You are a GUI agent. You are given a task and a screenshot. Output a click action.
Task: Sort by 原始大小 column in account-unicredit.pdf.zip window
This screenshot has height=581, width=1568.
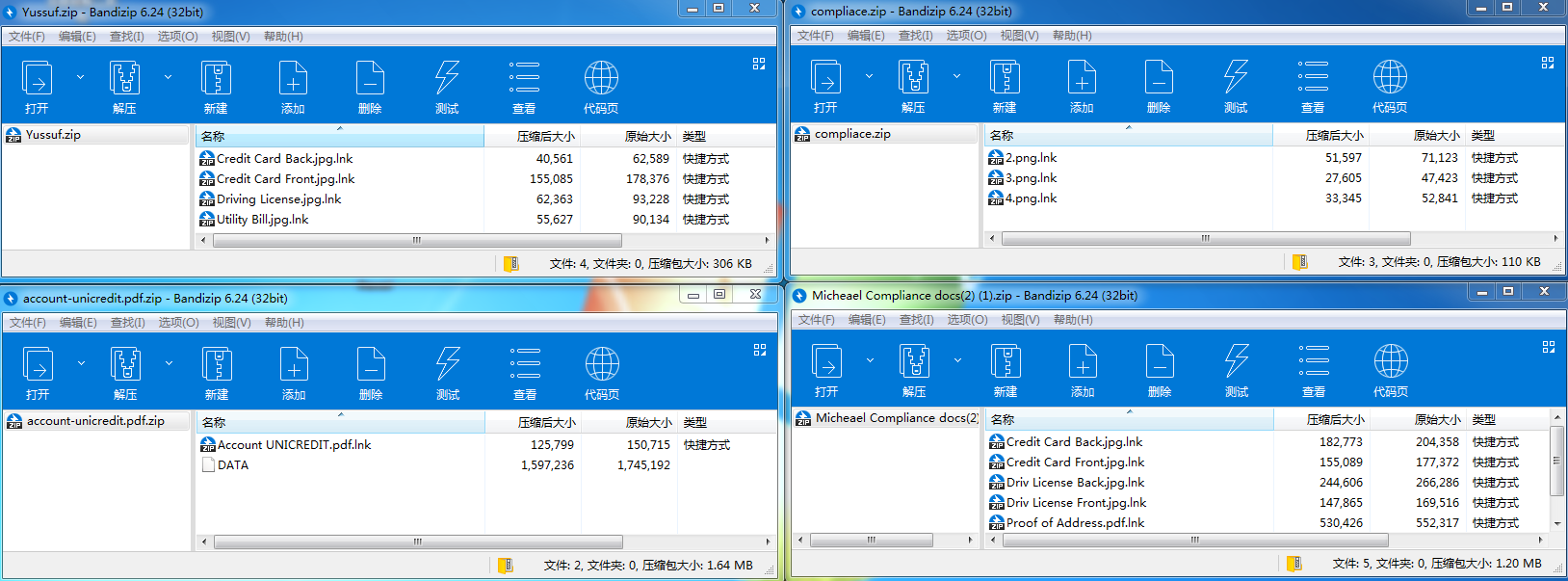pos(629,422)
